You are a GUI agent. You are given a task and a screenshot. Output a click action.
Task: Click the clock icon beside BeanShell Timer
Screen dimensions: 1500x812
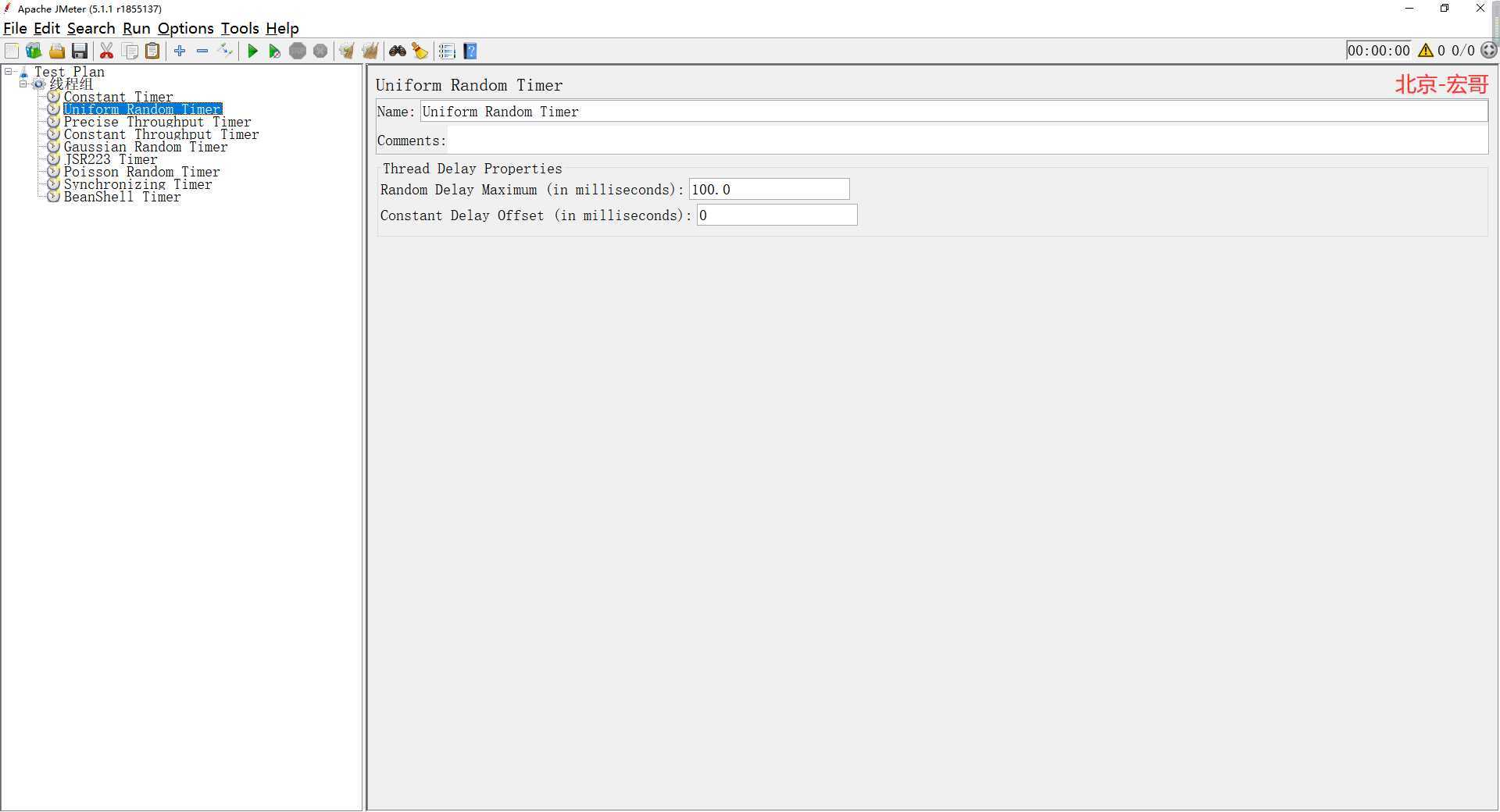point(54,197)
